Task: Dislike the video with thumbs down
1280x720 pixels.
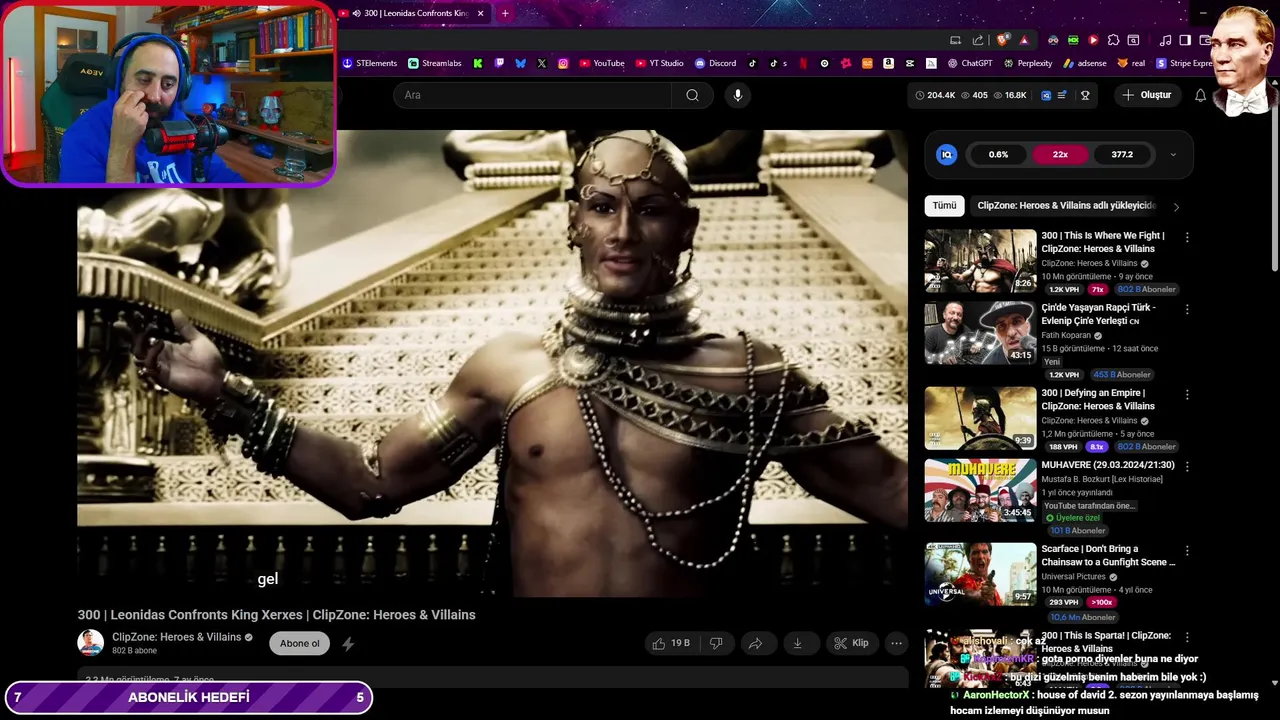Action: click(x=716, y=643)
